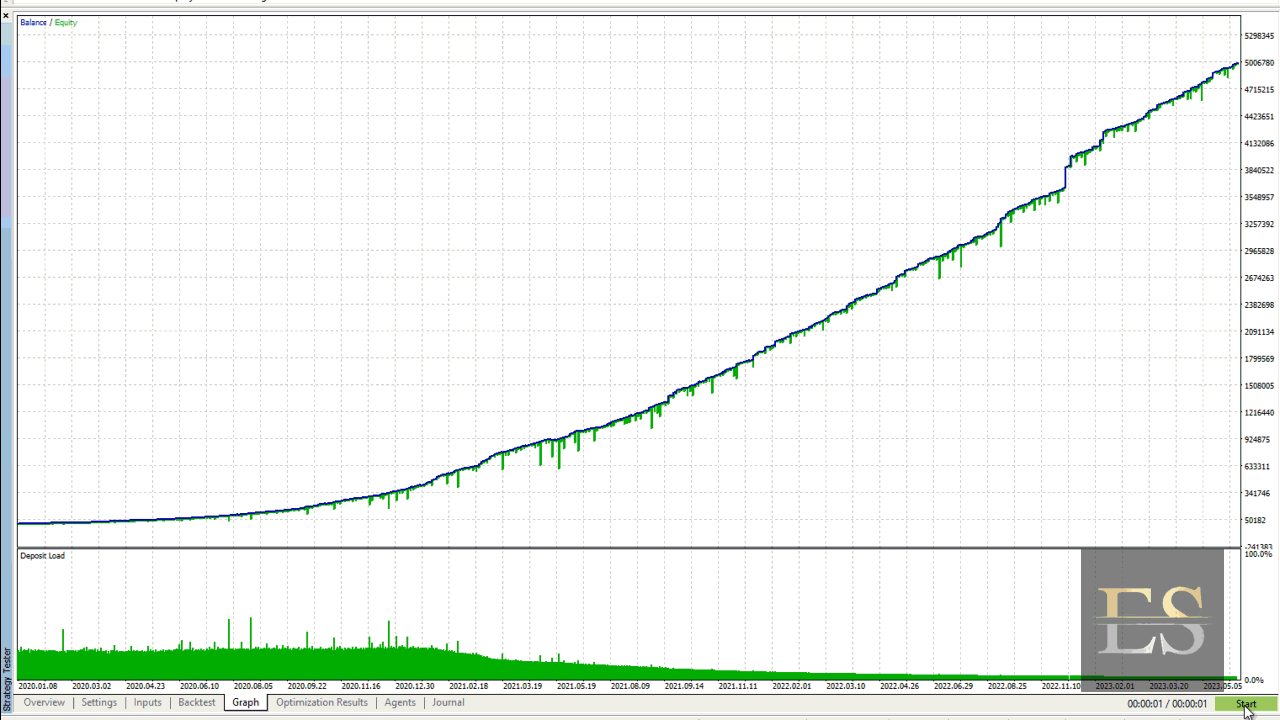Image resolution: width=1280 pixels, height=720 pixels.
Task: Click the 2020.06.10 date label
Action: tap(199, 687)
